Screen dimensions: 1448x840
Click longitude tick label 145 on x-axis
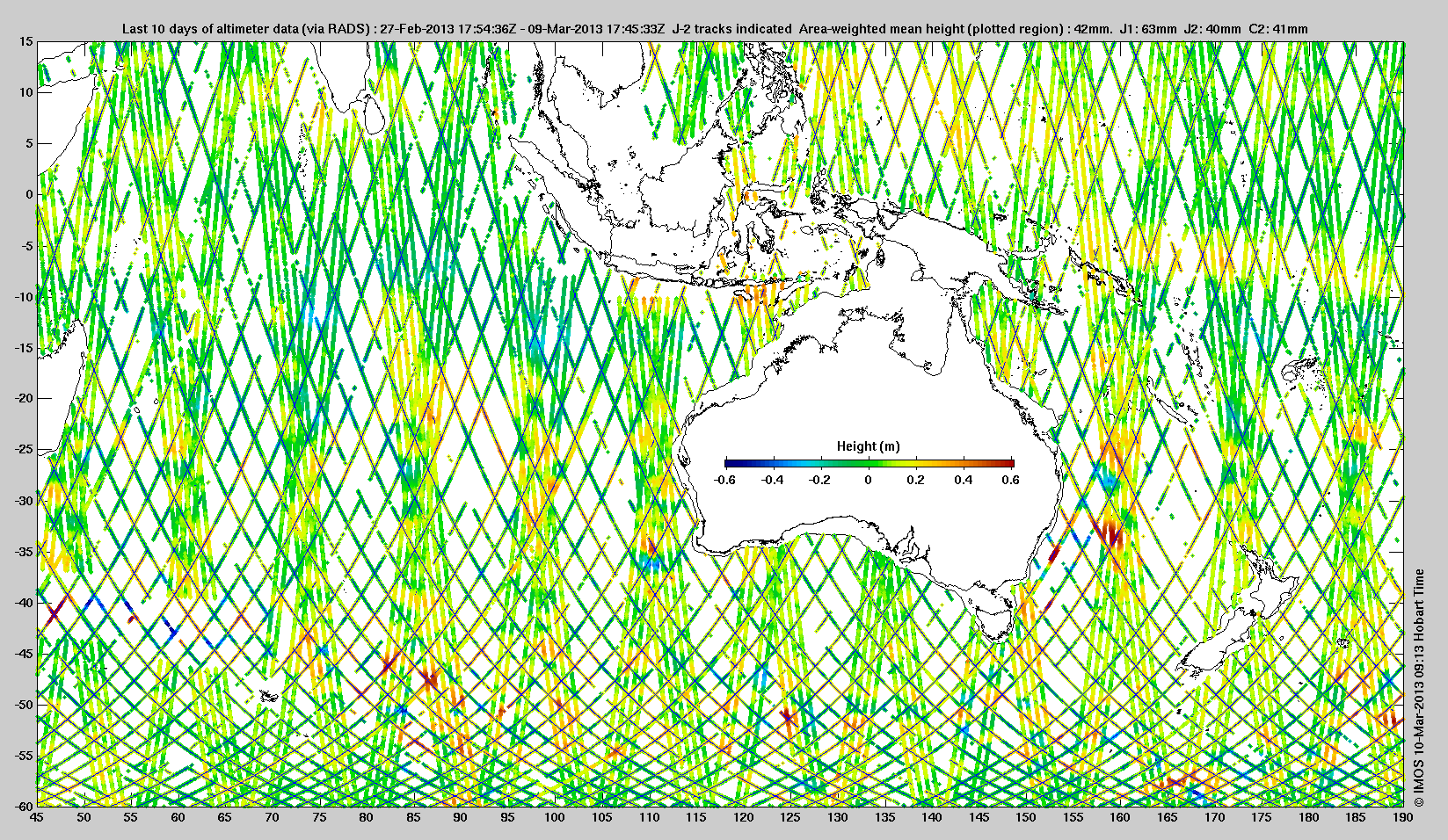pos(979,817)
